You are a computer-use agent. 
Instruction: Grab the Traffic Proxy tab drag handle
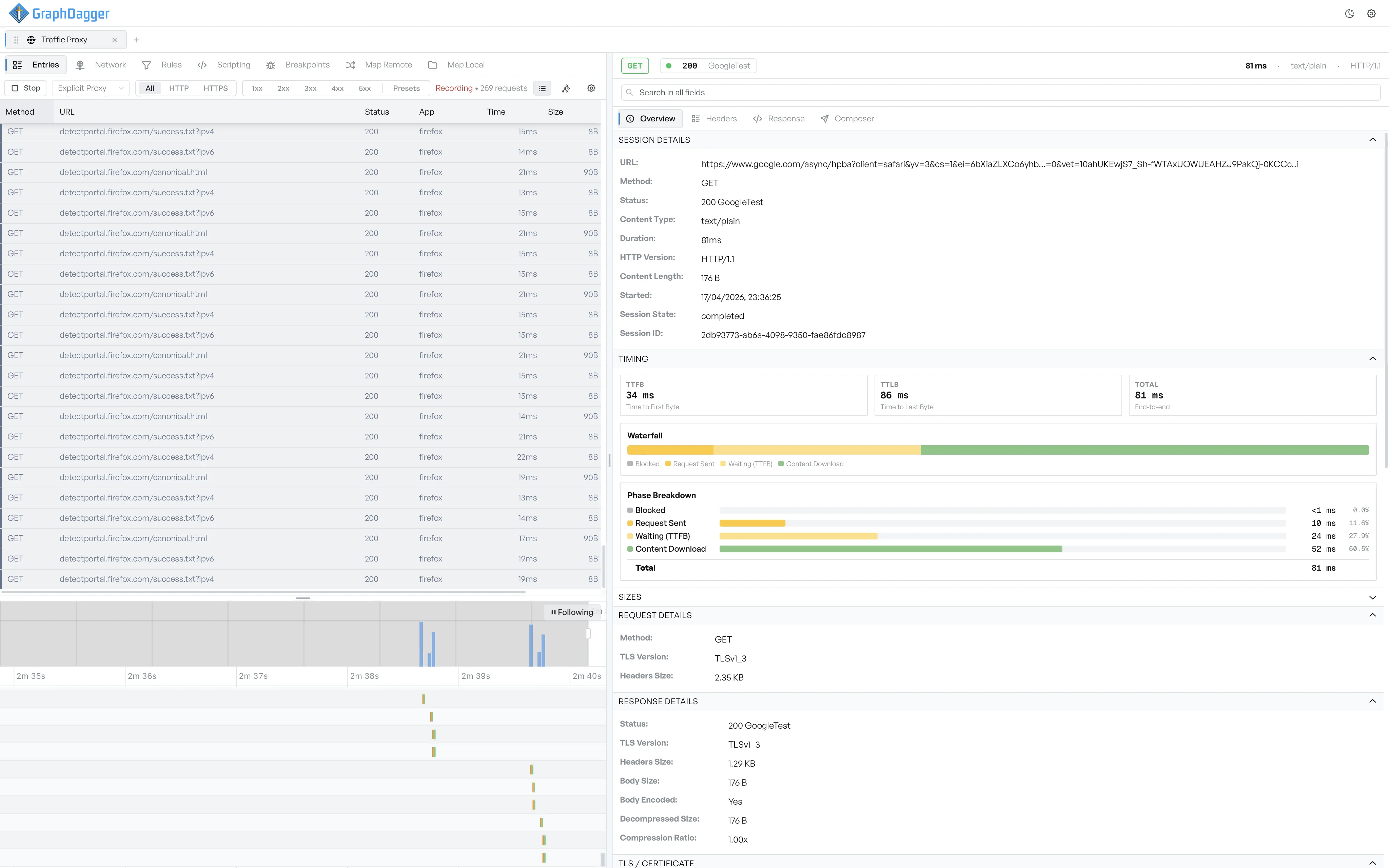16,40
